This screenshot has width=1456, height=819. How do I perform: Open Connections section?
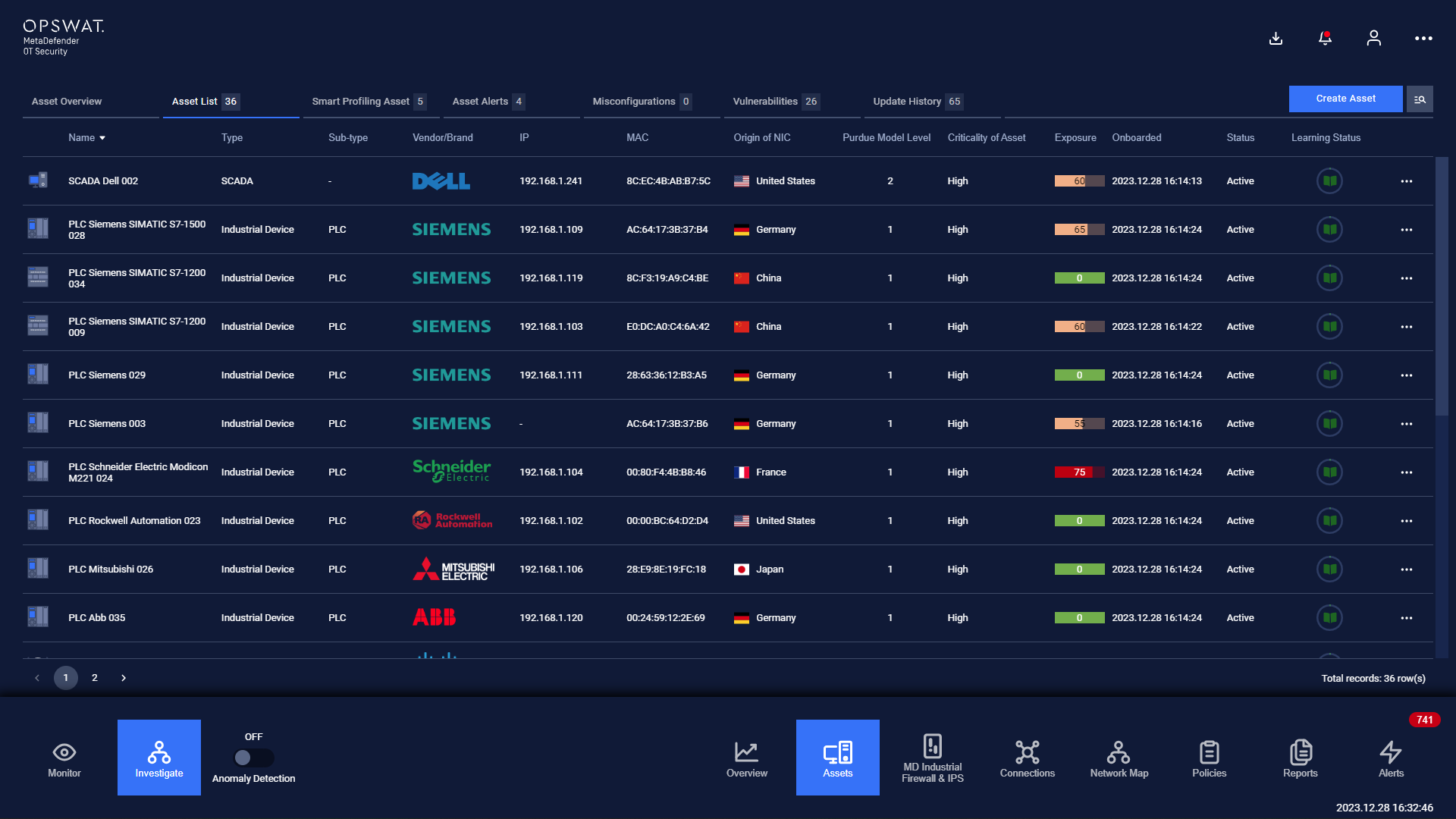(x=1028, y=758)
